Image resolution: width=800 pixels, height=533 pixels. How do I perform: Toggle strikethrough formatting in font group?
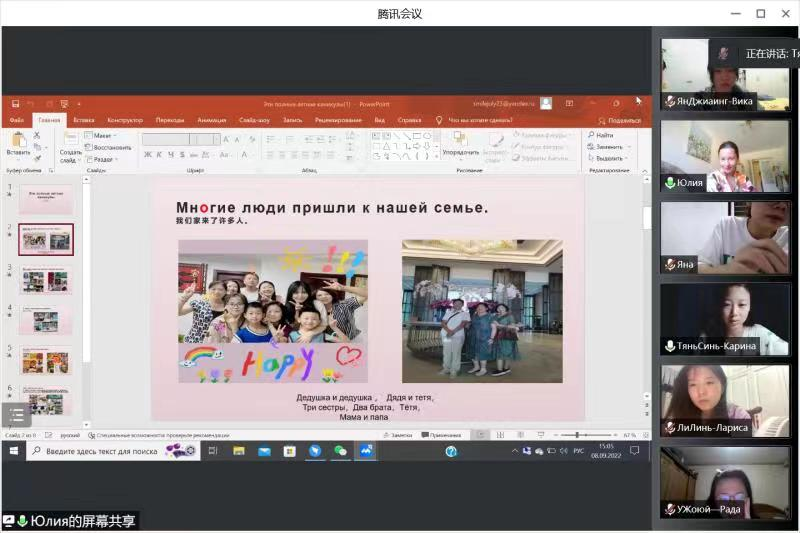click(194, 155)
